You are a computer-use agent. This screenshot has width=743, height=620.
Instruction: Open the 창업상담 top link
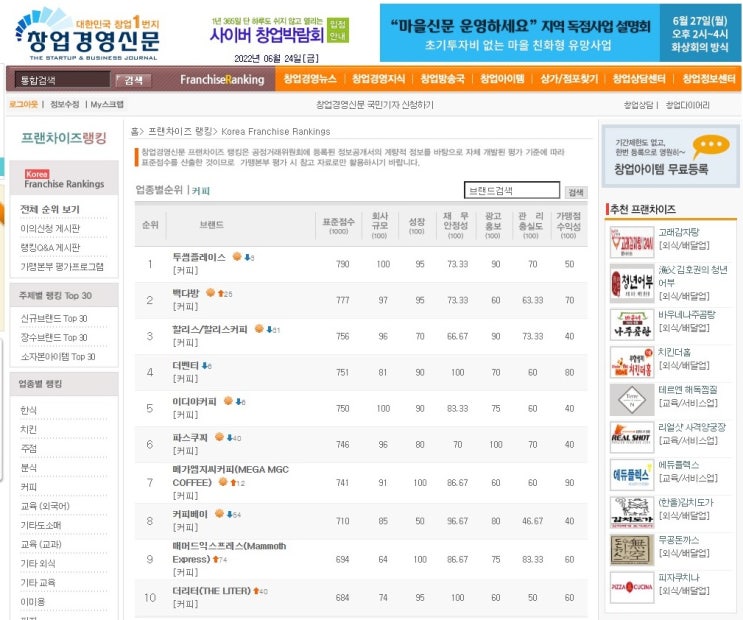tap(638, 105)
